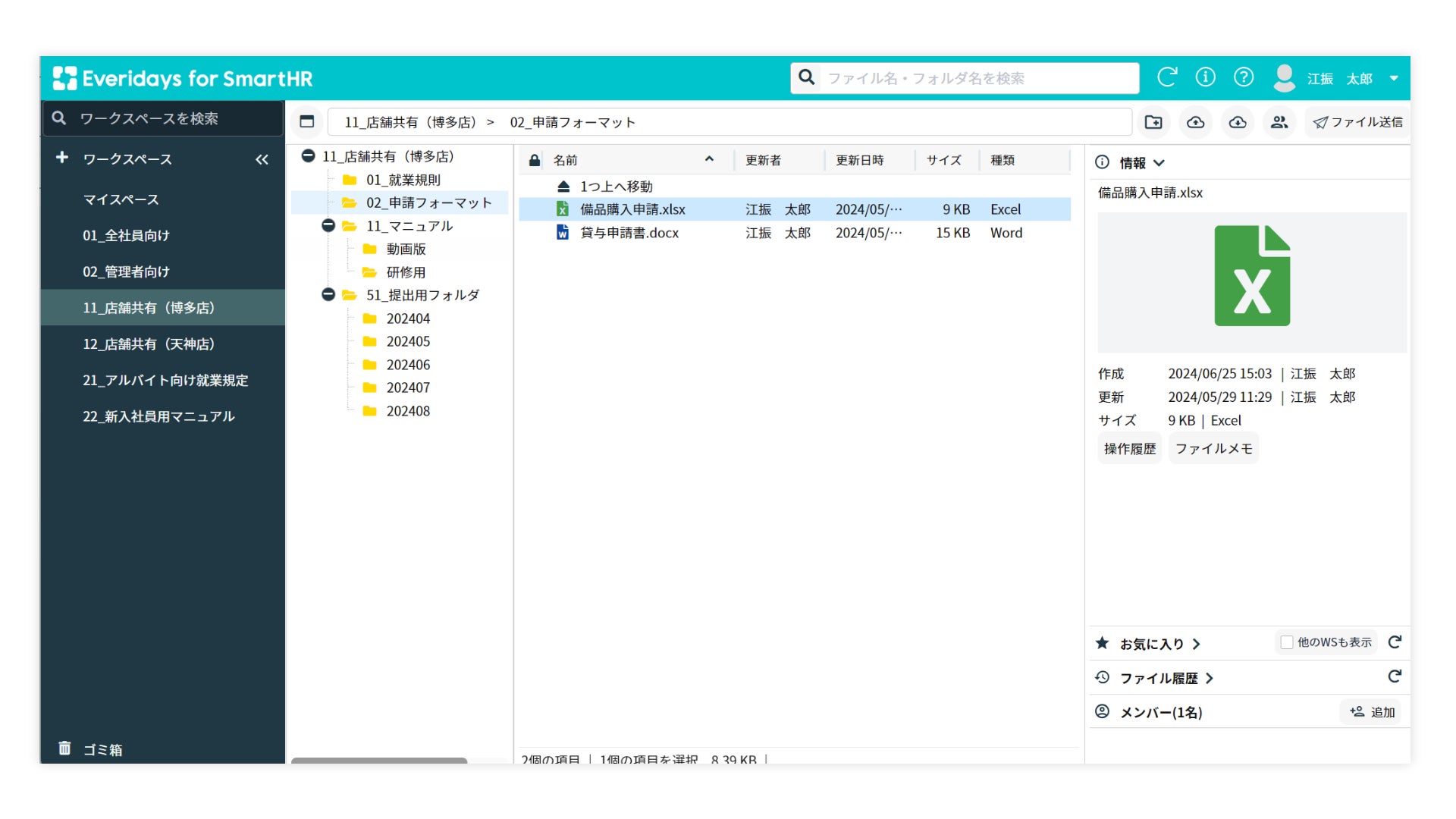1456x819 pixels.
Task: Click the cloud download icon
Action: (x=1238, y=122)
